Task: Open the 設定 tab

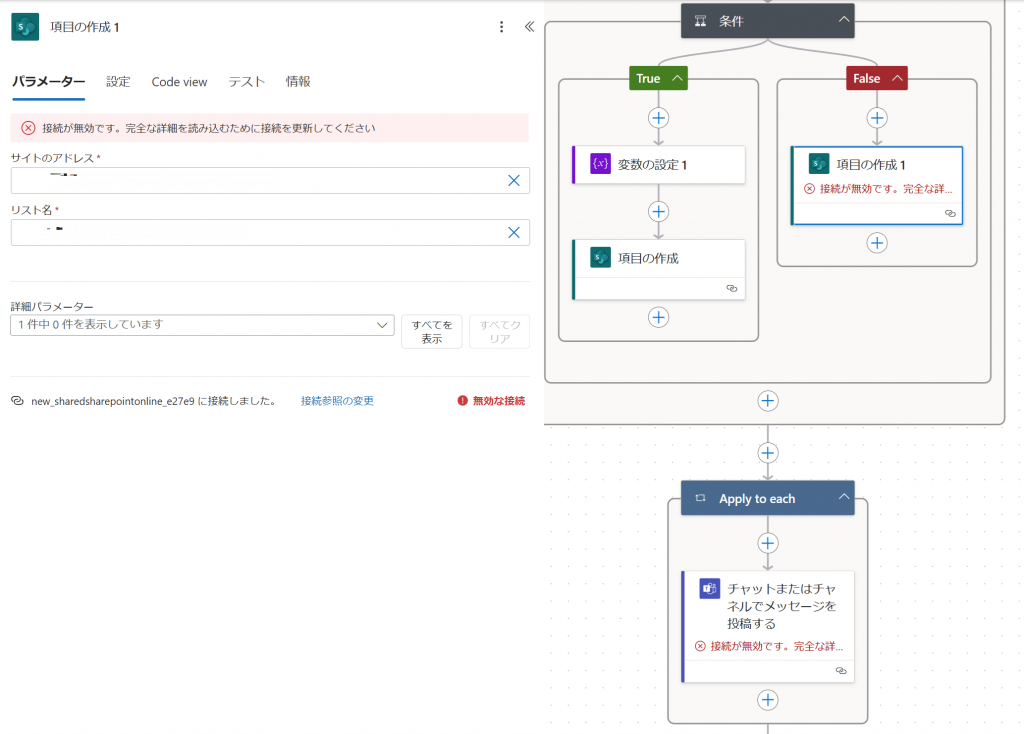Action: [118, 82]
